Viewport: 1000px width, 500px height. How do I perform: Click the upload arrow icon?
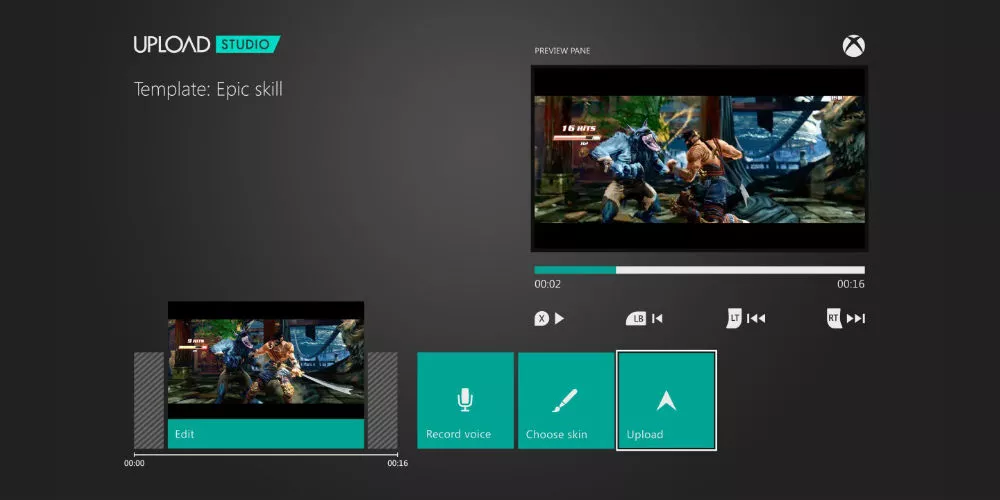[x=666, y=401]
